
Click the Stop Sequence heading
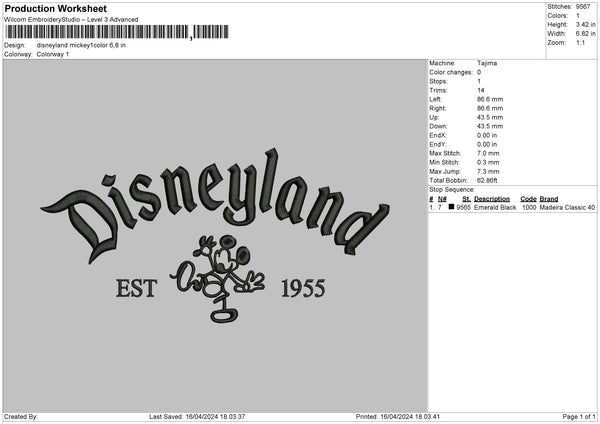pos(452,190)
